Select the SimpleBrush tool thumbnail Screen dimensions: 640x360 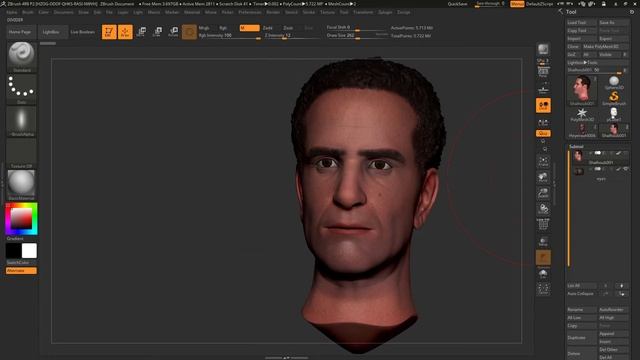614,98
